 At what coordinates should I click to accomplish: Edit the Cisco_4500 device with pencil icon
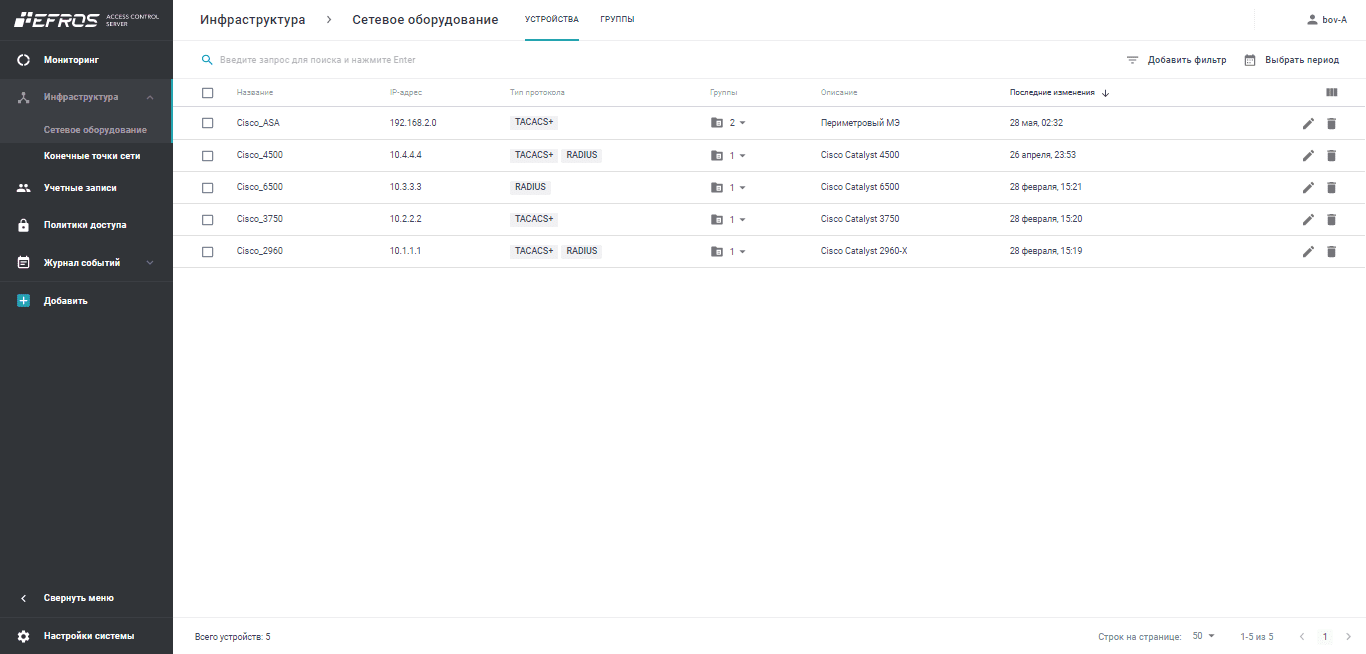point(1308,155)
